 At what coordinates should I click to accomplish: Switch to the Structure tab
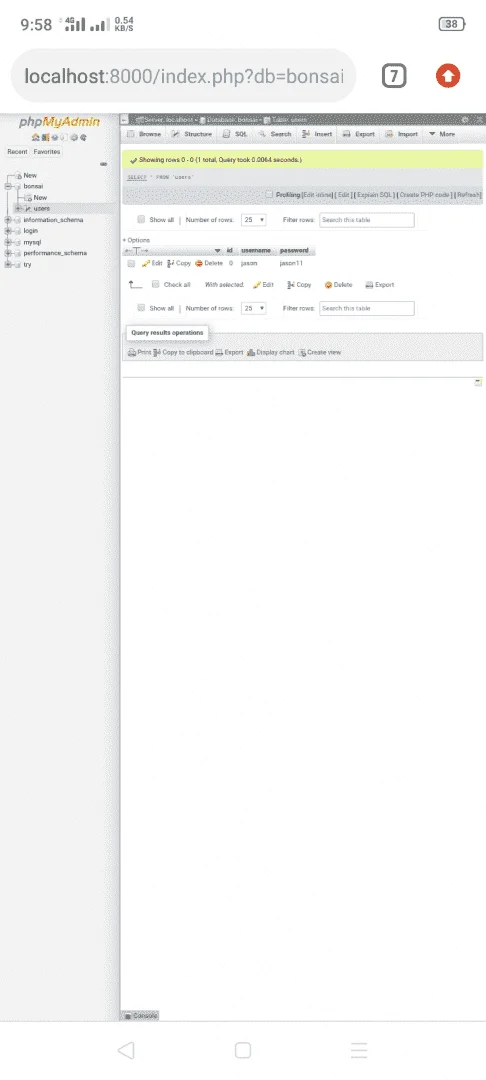[x=191, y=134]
